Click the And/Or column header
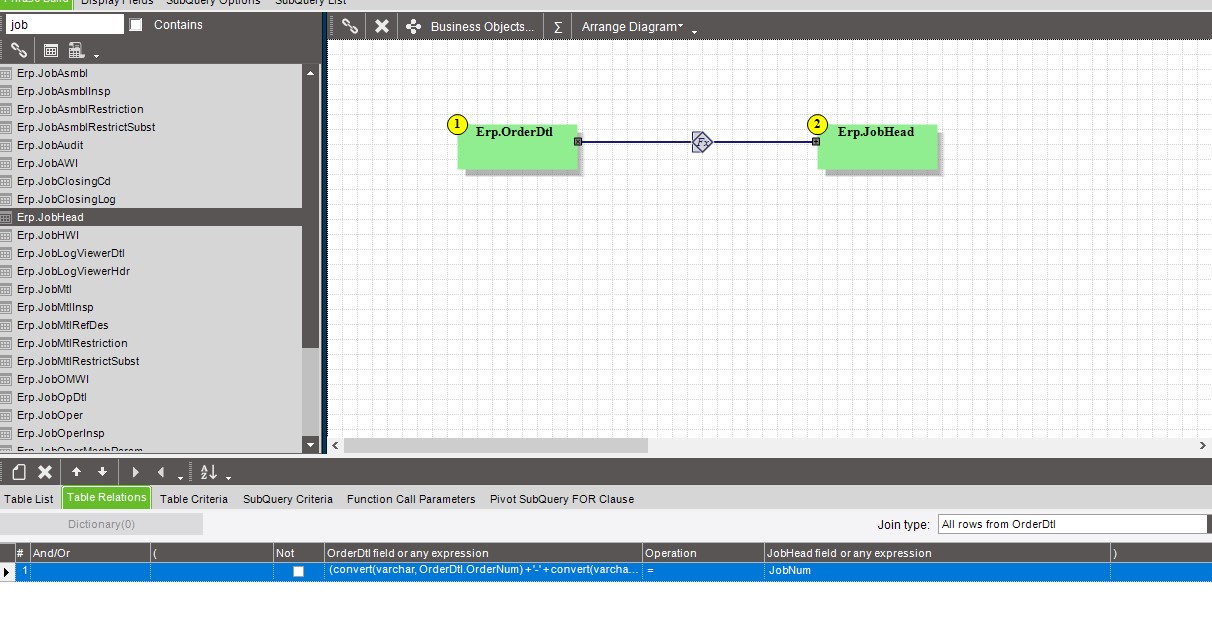1212x637 pixels. click(90, 553)
